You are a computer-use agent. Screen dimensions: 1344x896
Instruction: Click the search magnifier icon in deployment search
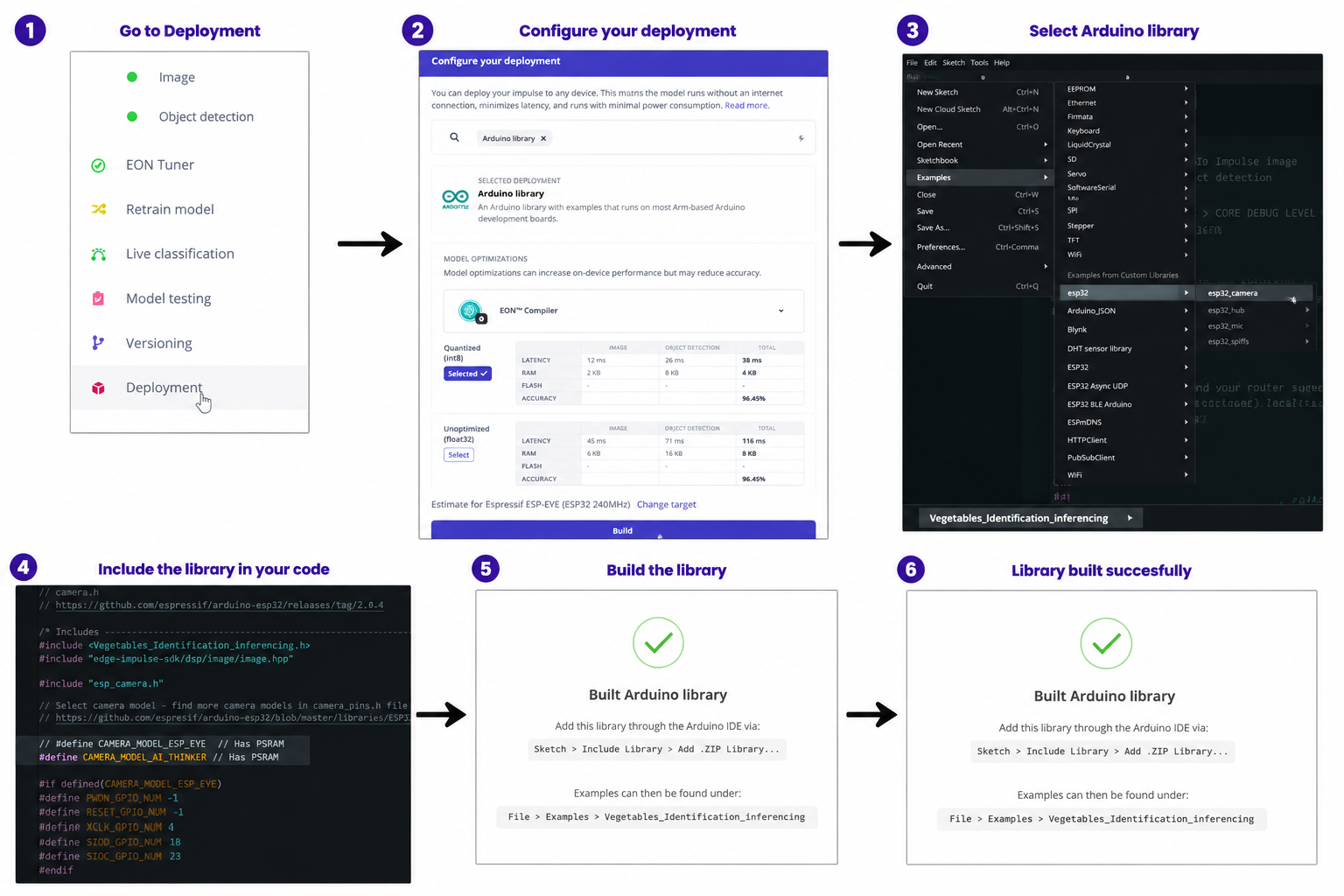[x=454, y=137]
